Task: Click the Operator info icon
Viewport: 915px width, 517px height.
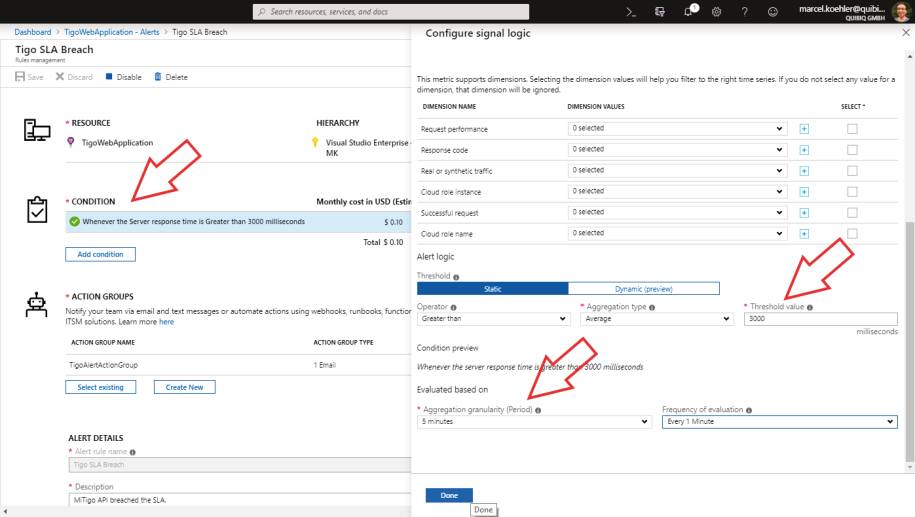Action: click(x=453, y=308)
